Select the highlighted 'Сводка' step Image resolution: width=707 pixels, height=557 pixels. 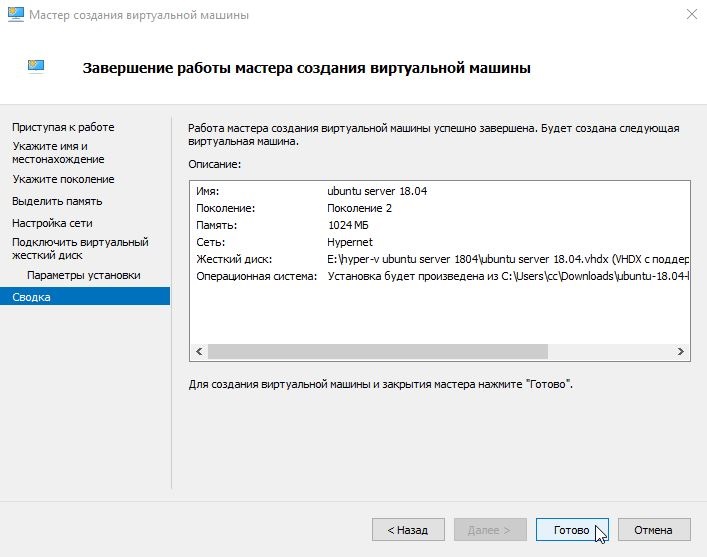85,296
